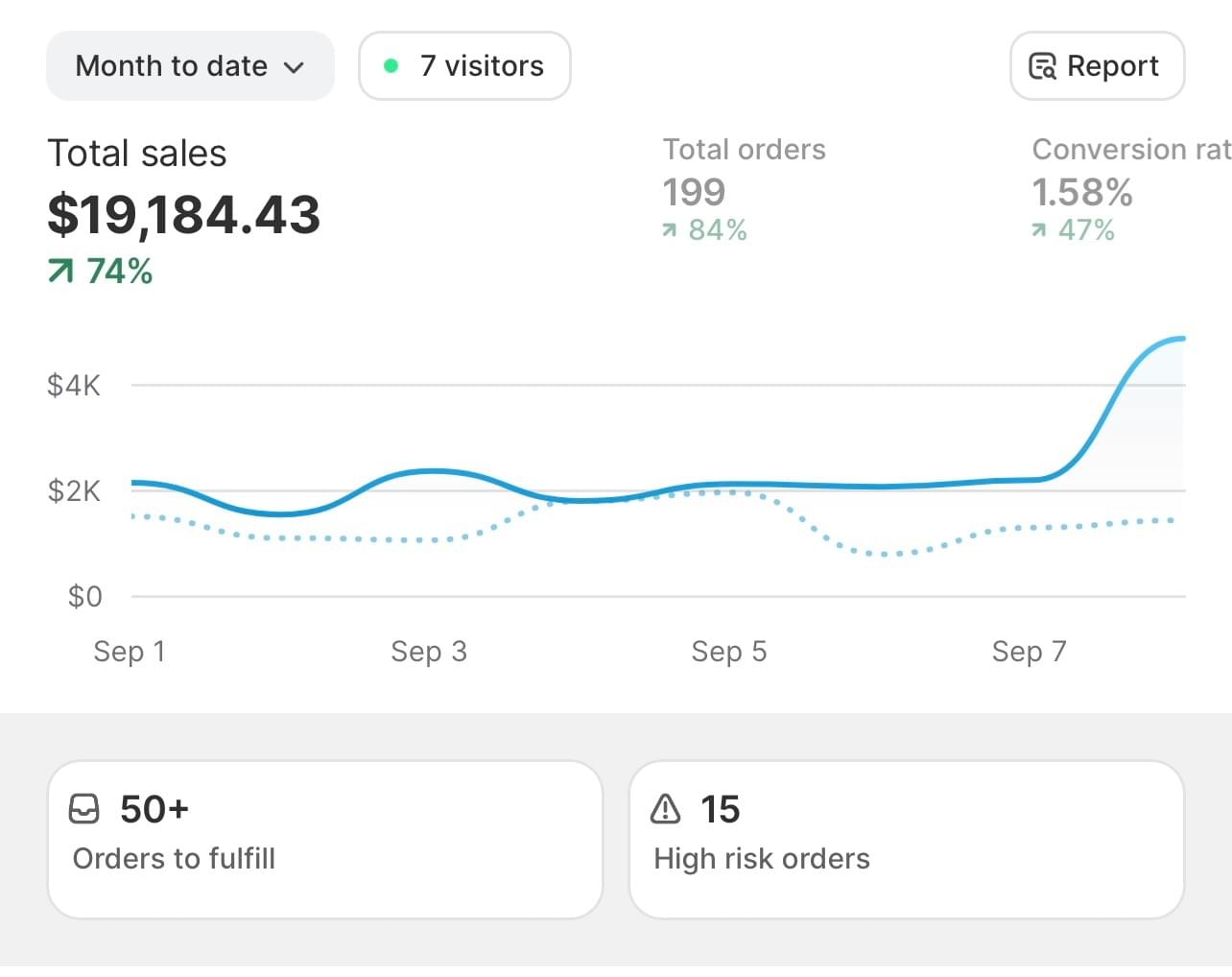1232x977 pixels.
Task: Switch to the Total orders metric
Action: pyautogui.click(x=744, y=150)
